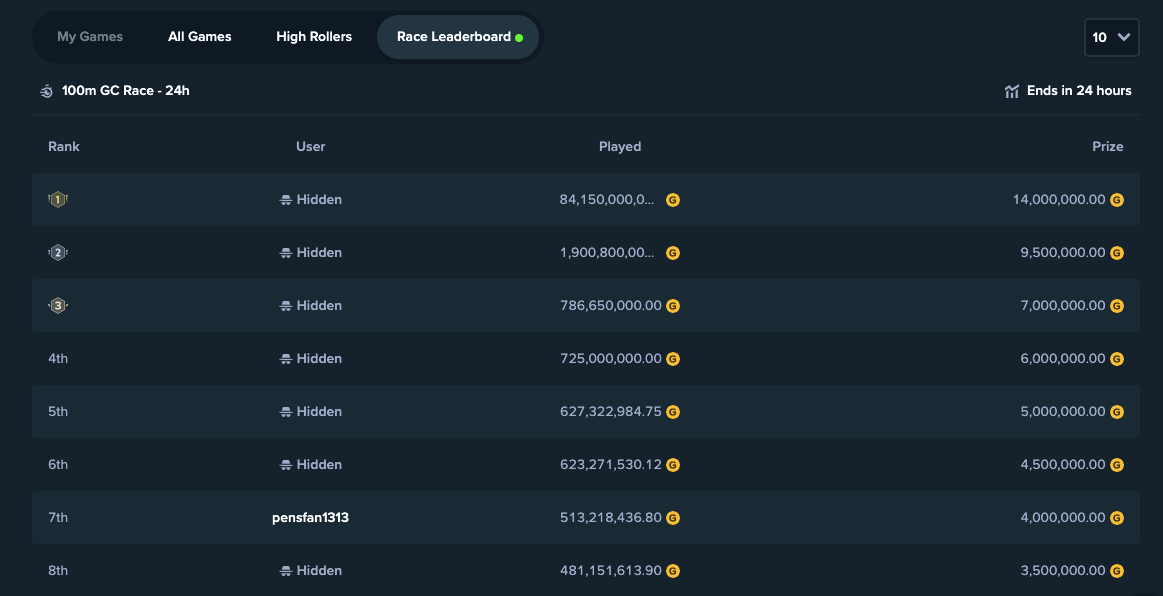
Task: Click gold coin next to 1,900,800,00... played
Action: [673, 253]
